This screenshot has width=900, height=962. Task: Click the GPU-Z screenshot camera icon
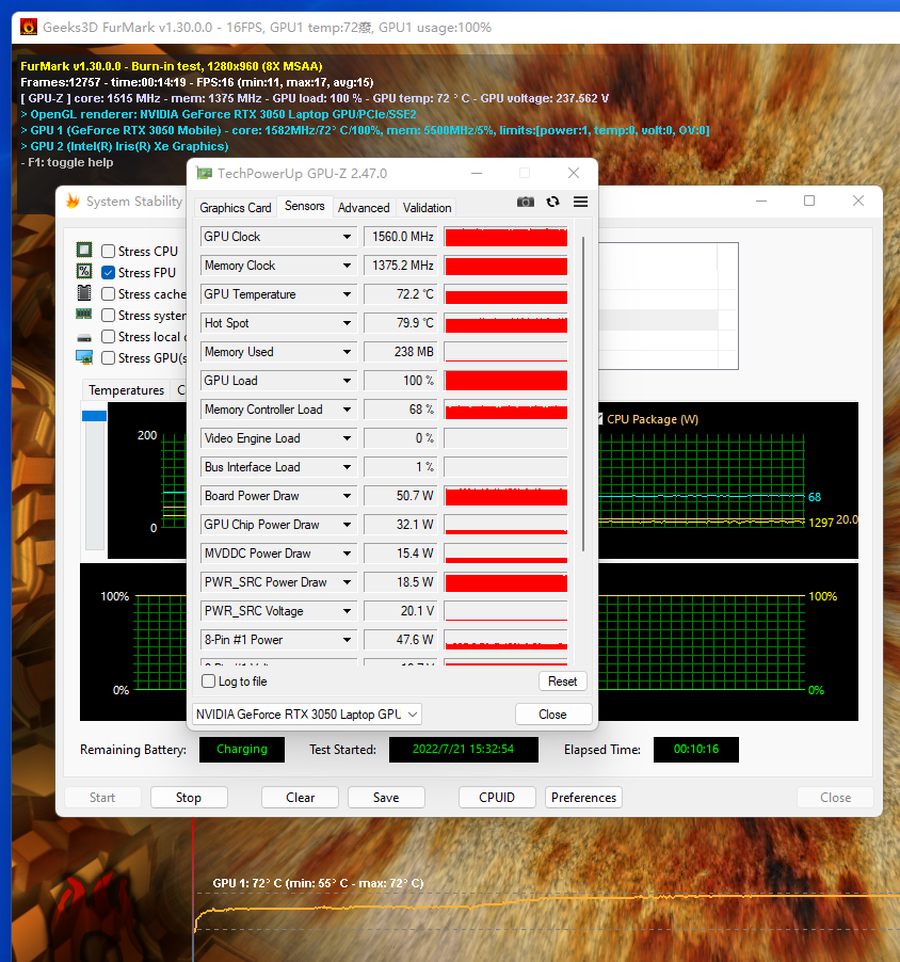click(x=525, y=202)
